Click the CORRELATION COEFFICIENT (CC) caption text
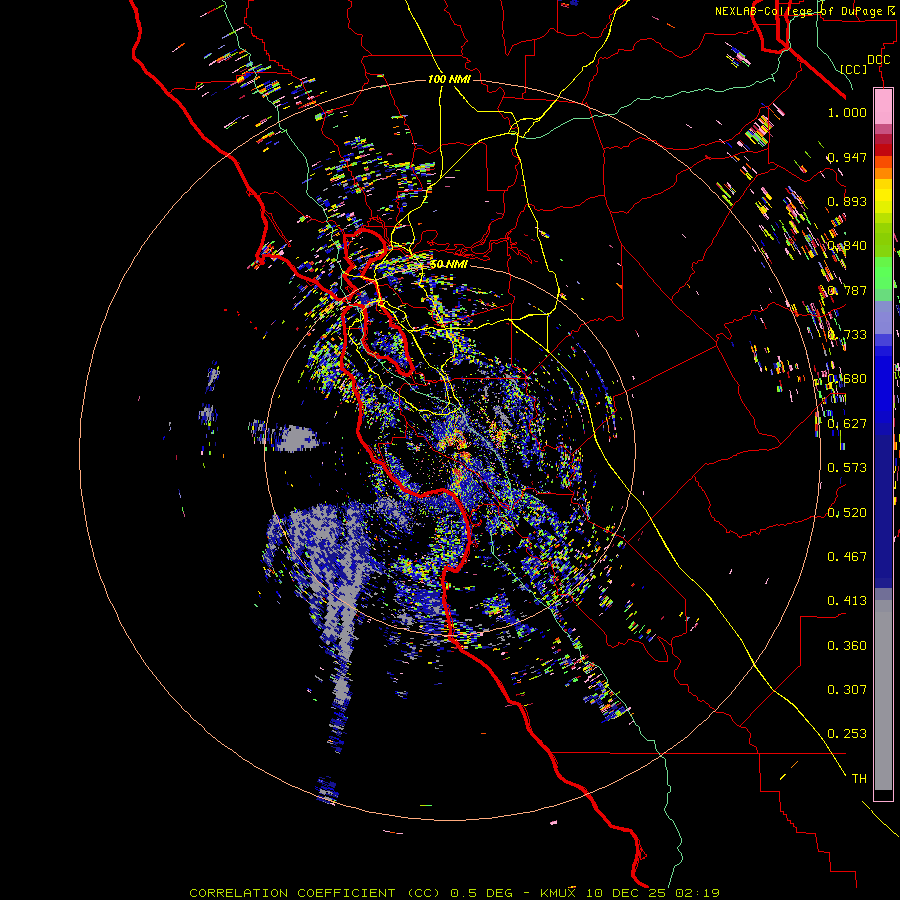 pyautogui.click(x=315, y=893)
